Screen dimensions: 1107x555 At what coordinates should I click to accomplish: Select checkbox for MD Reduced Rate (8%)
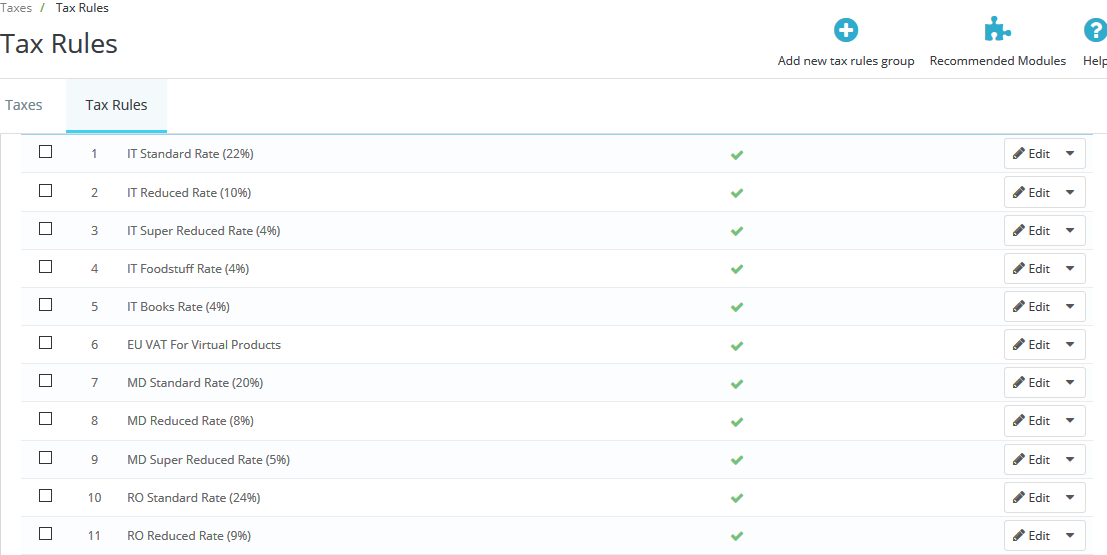[45, 419]
